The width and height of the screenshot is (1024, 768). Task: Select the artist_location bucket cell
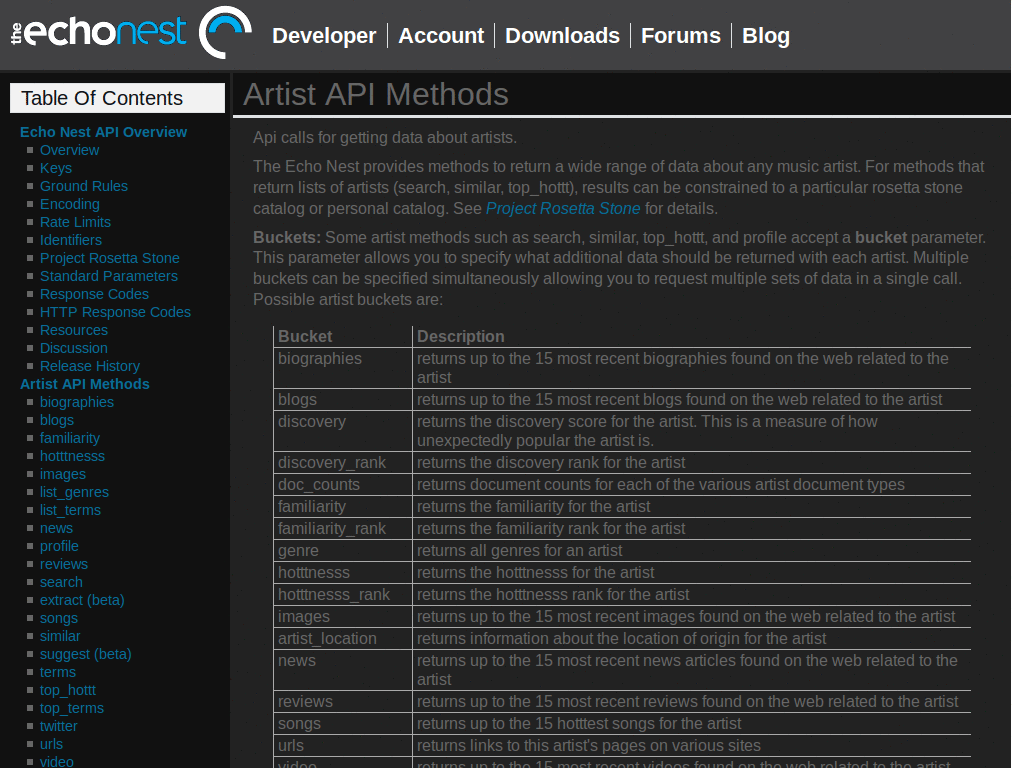[343, 638]
